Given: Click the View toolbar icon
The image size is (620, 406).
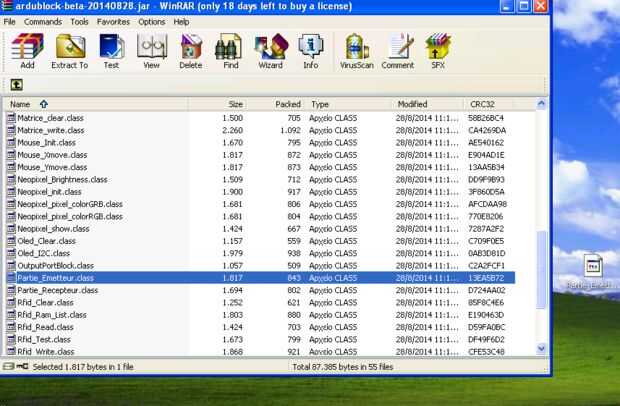Looking at the screenshot, I should [x=151, y=51].
